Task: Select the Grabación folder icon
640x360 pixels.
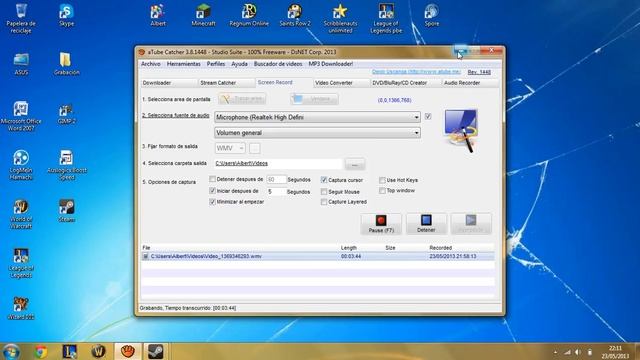Action: (x=66, y=64)
